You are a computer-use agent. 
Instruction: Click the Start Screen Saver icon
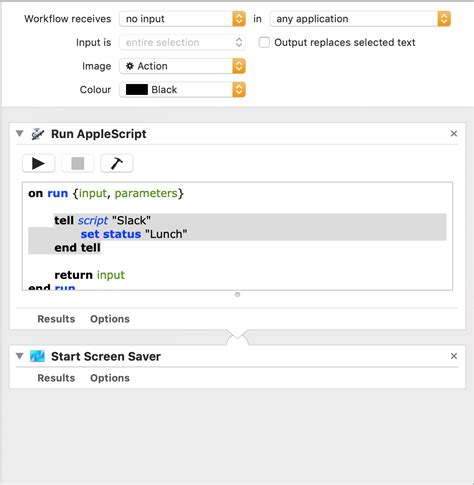tap(37, 356)
